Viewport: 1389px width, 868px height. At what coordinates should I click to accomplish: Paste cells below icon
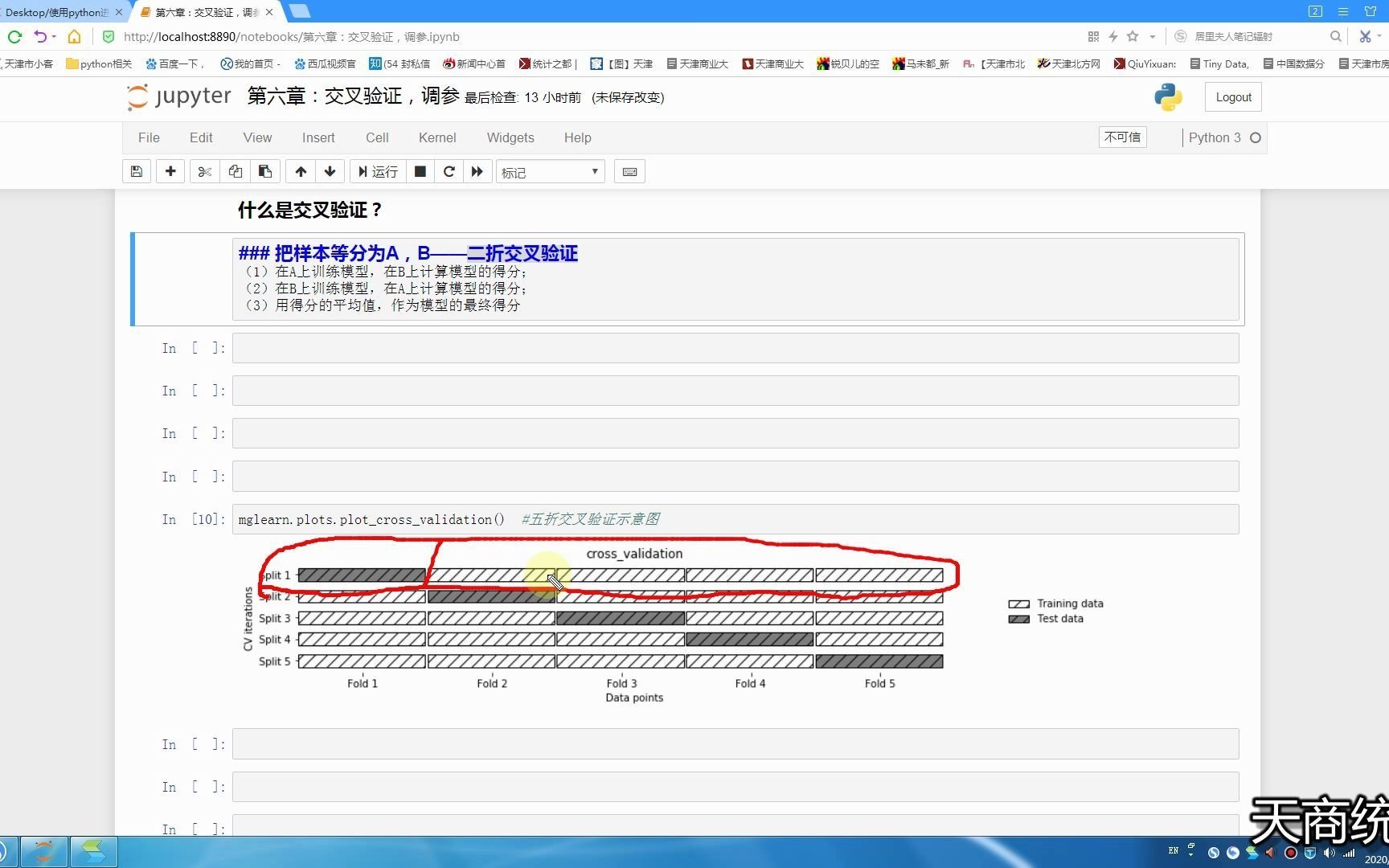(264, 171)
